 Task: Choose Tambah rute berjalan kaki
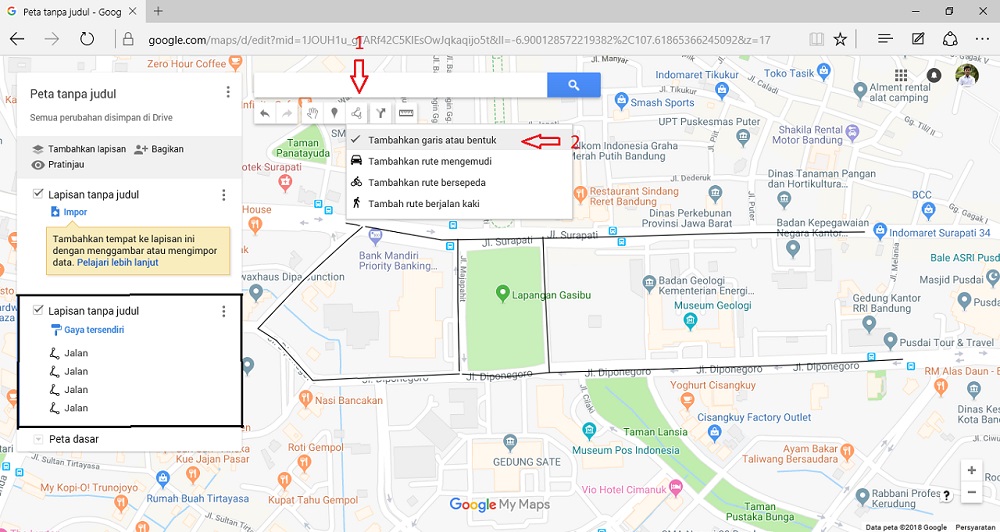coord(459,203)
